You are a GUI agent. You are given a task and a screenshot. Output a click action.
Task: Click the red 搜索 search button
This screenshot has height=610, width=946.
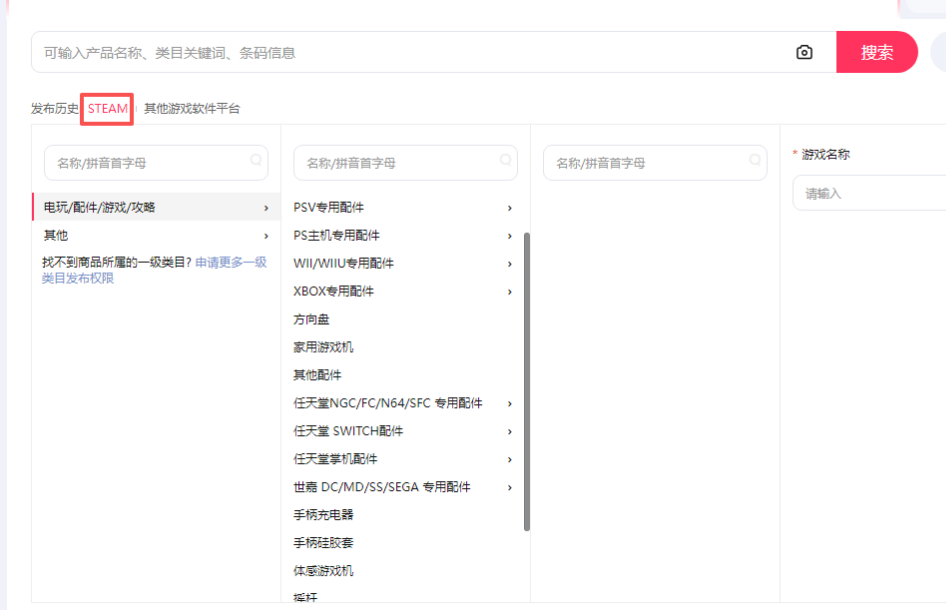(876, 53)
